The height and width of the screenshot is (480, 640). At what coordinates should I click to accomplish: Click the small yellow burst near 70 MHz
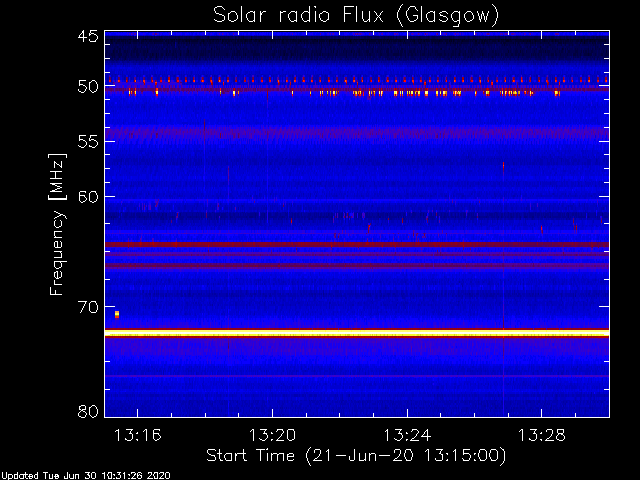[117, 314]
